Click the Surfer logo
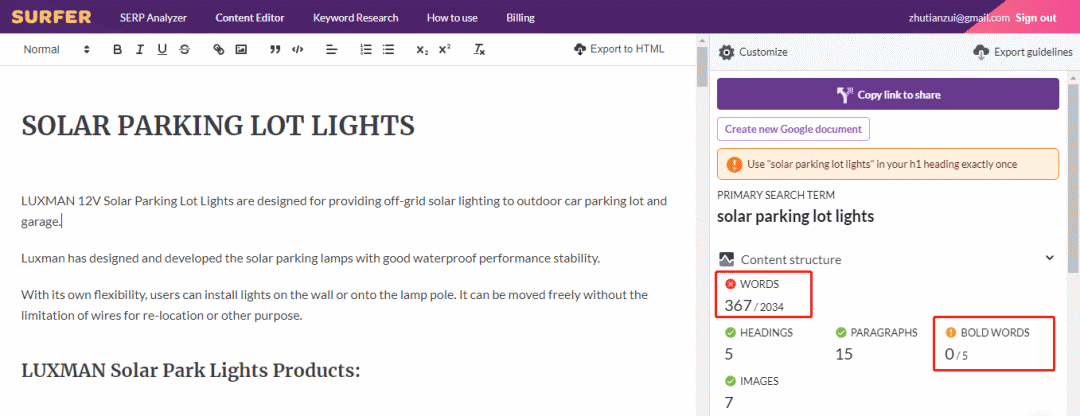 (51, 17)
